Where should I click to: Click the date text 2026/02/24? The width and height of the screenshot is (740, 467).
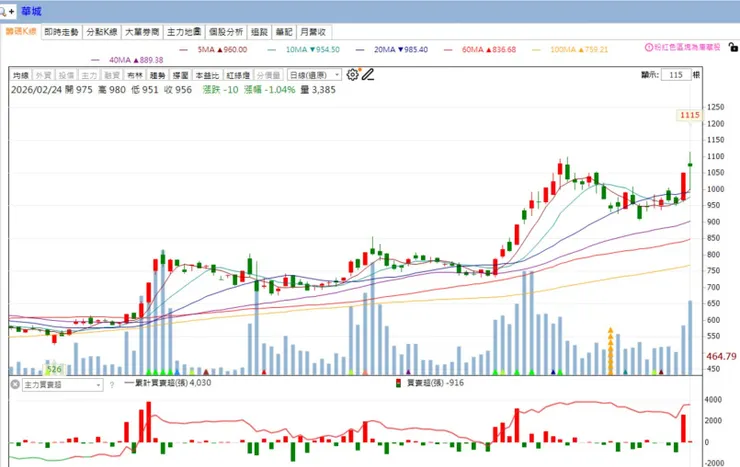(36, 90)
